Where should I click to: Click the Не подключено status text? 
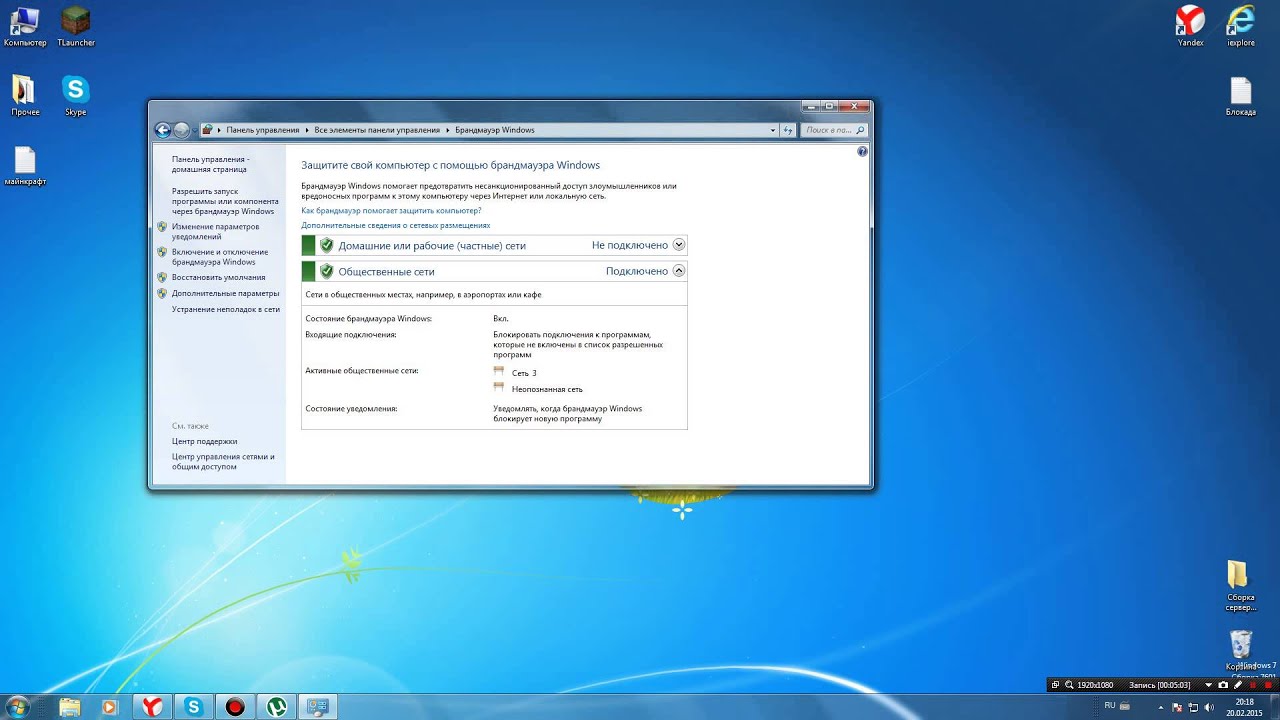[629, 245]
